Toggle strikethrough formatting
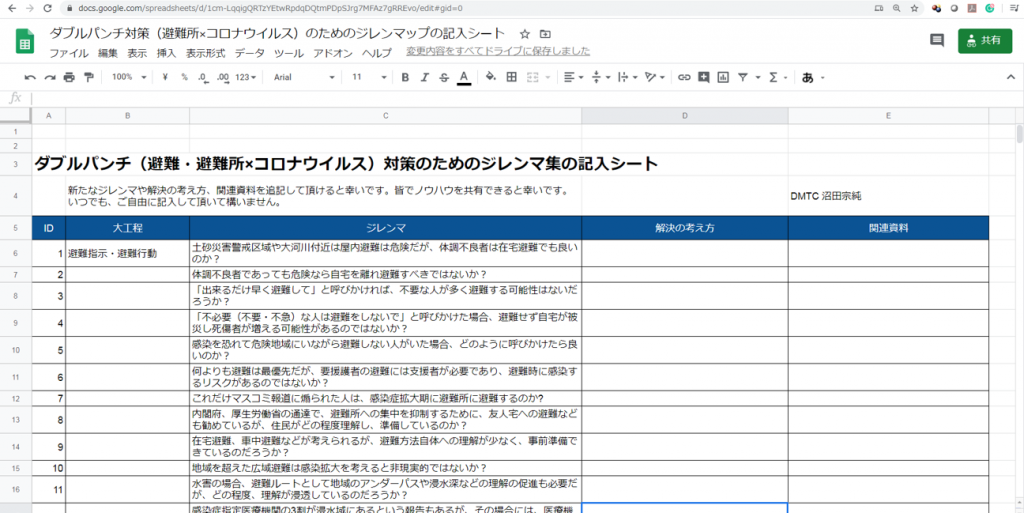 [444, 77]
